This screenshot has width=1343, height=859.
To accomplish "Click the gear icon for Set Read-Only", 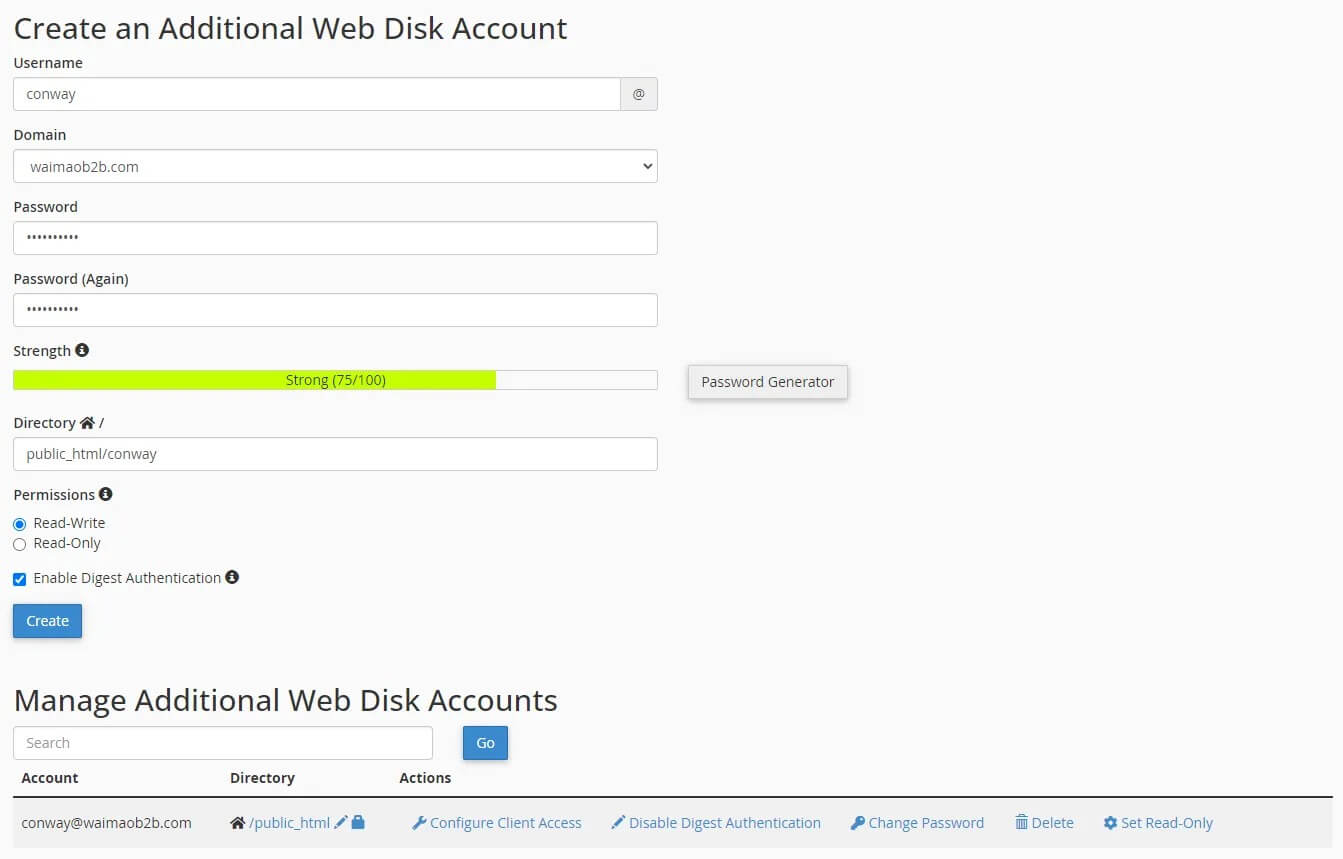I will [x=1110, y=822].
